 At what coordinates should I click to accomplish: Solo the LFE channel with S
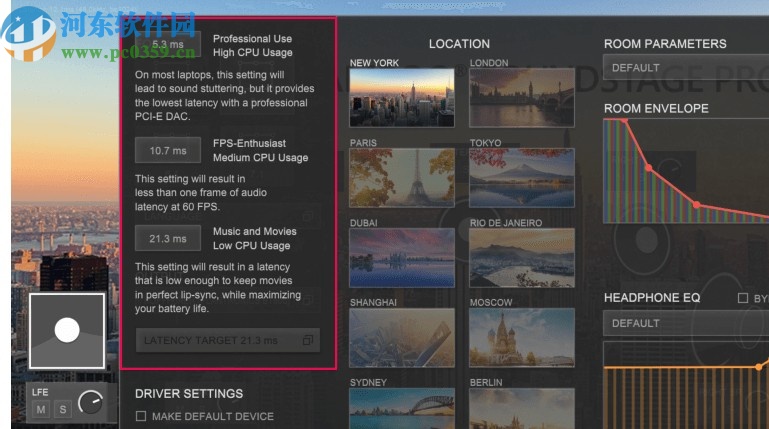point(63,409)
